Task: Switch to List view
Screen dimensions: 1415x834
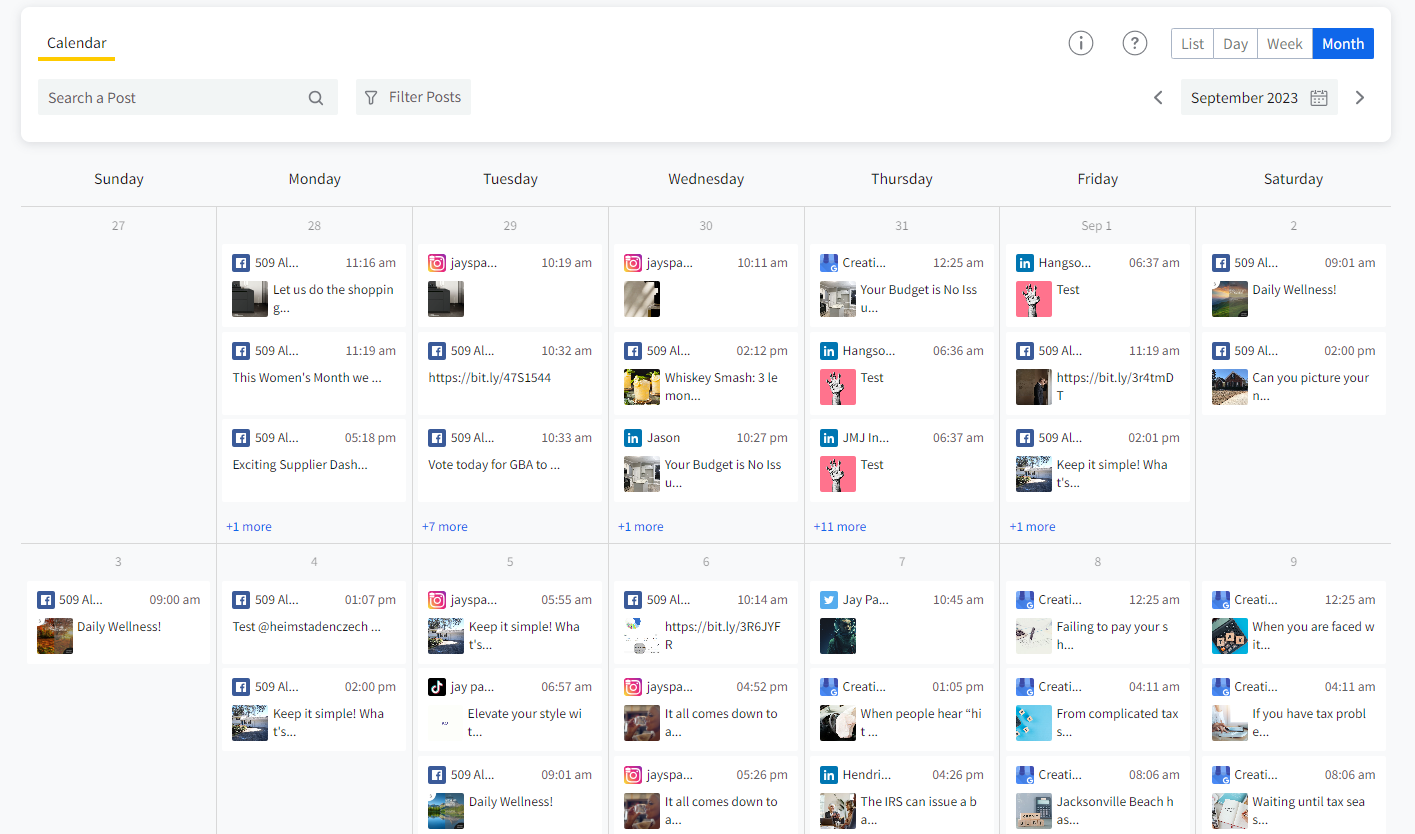Action: pyautogui.click(x=1192, y=44)
